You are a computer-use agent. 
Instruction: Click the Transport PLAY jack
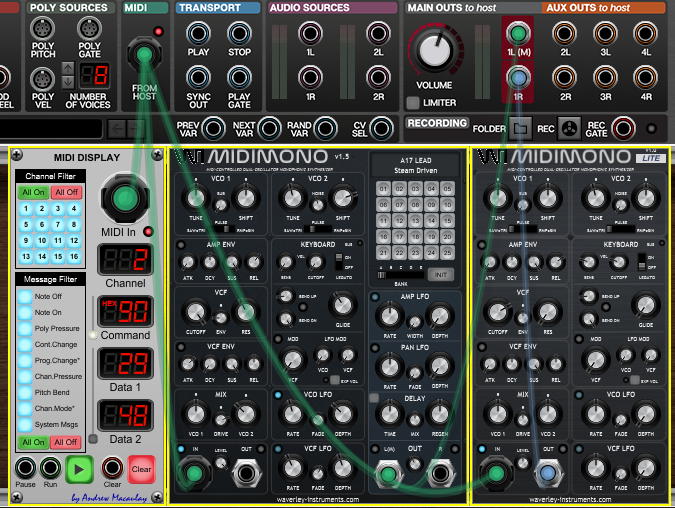click(x=198, y=34)
